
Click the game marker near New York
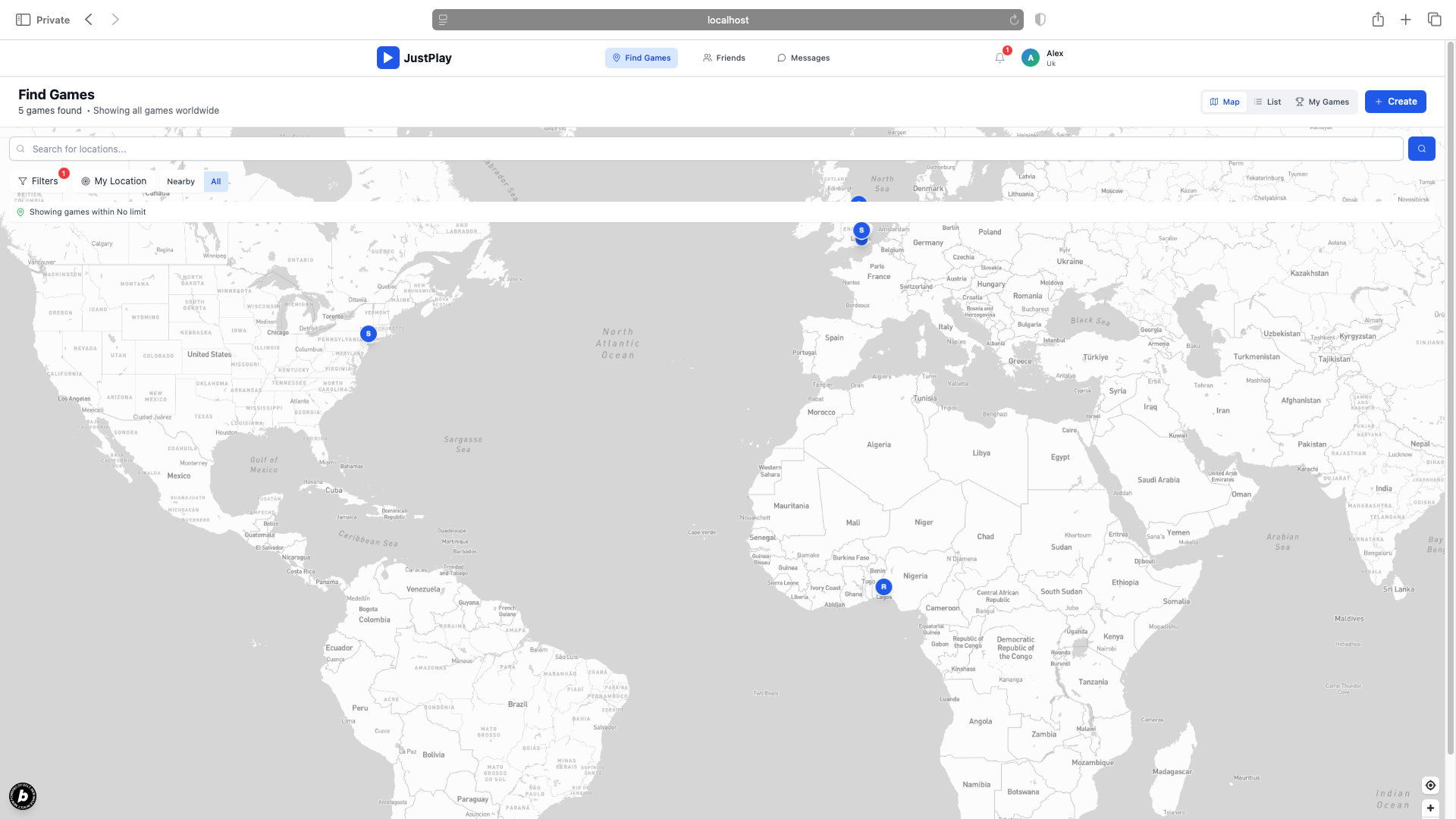[369, 334]
